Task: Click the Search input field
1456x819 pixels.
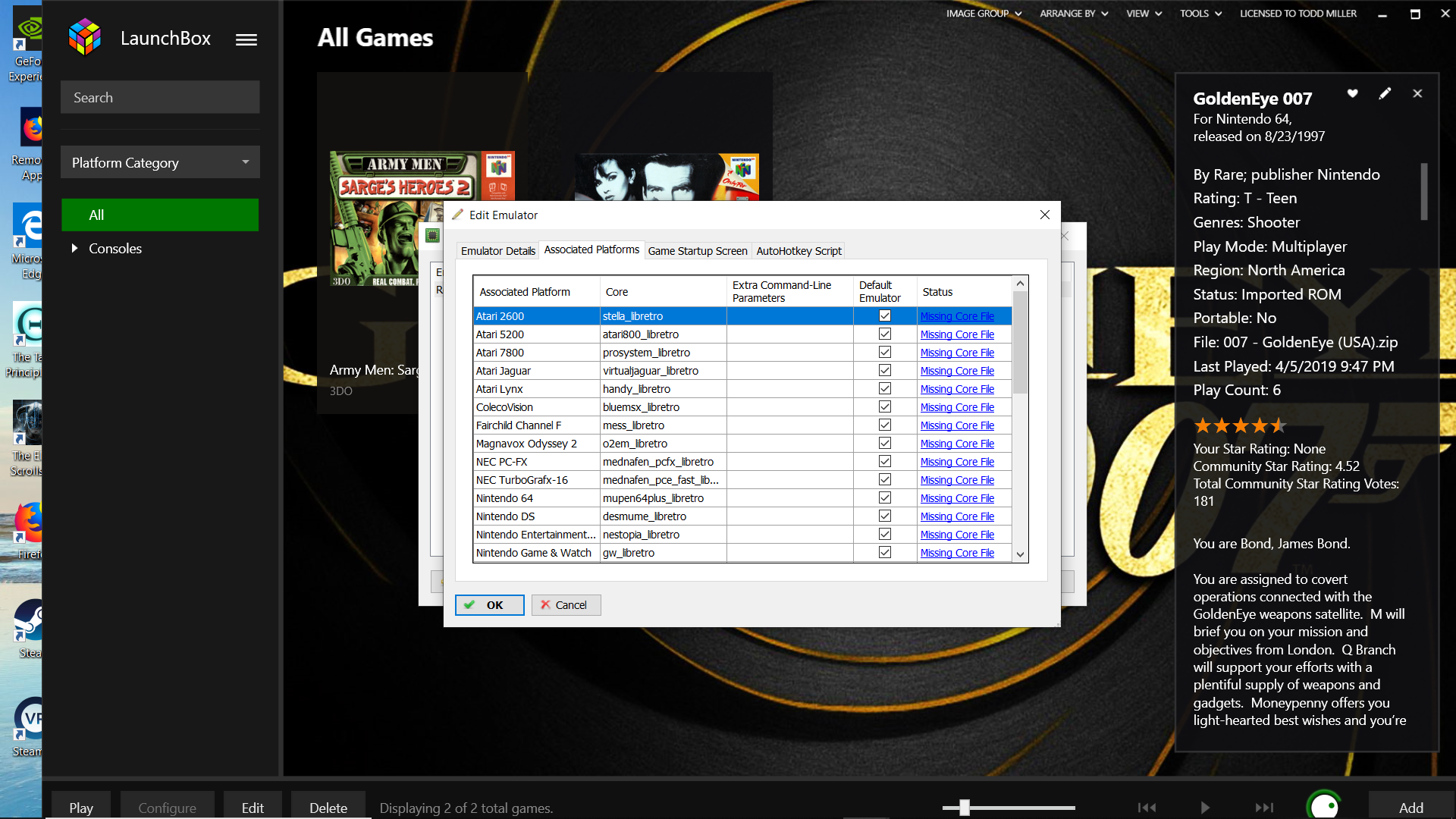Action: pos(160,97)
